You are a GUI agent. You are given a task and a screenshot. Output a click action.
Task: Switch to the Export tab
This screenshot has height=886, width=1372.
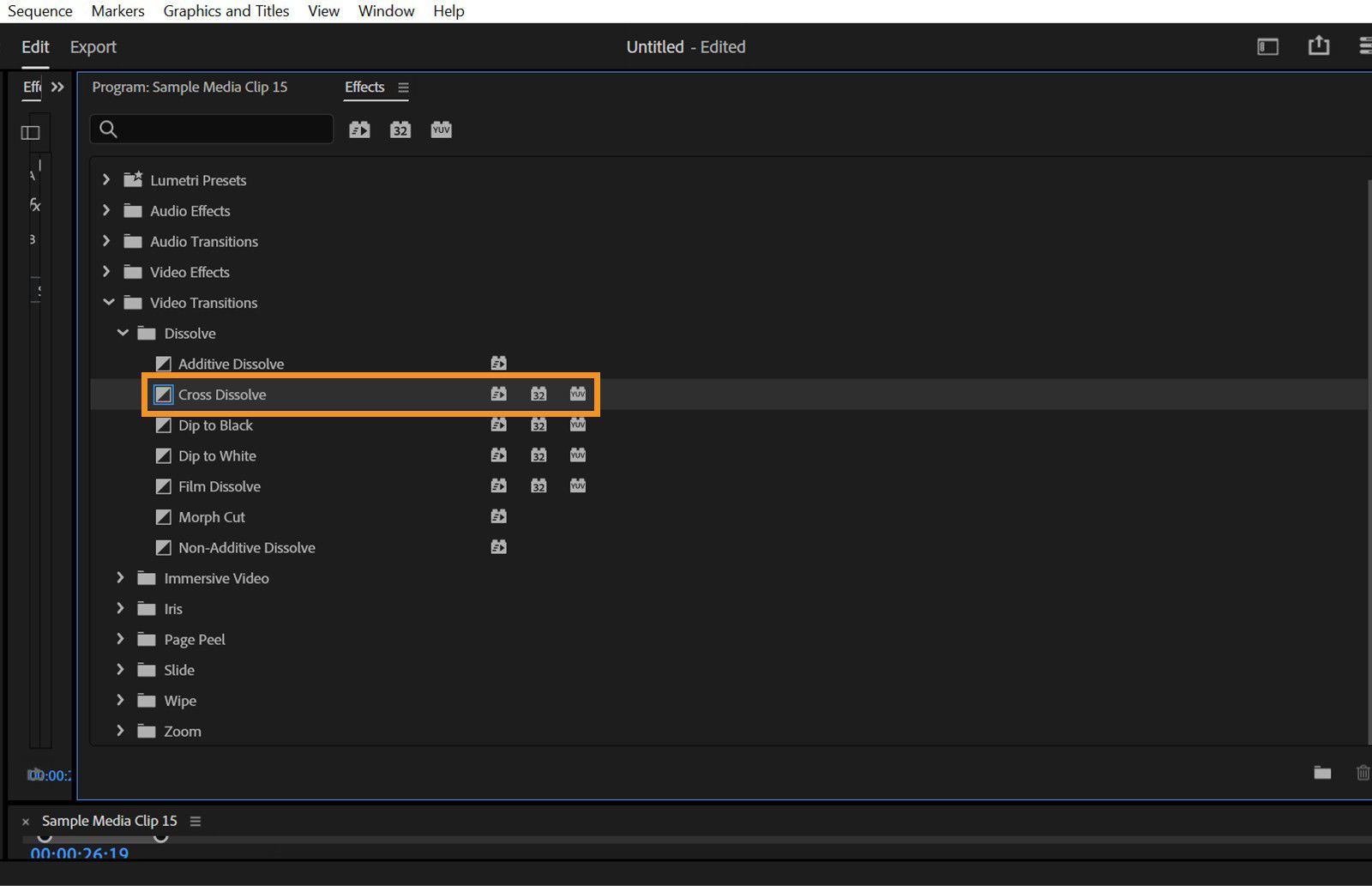coord(93,46)
